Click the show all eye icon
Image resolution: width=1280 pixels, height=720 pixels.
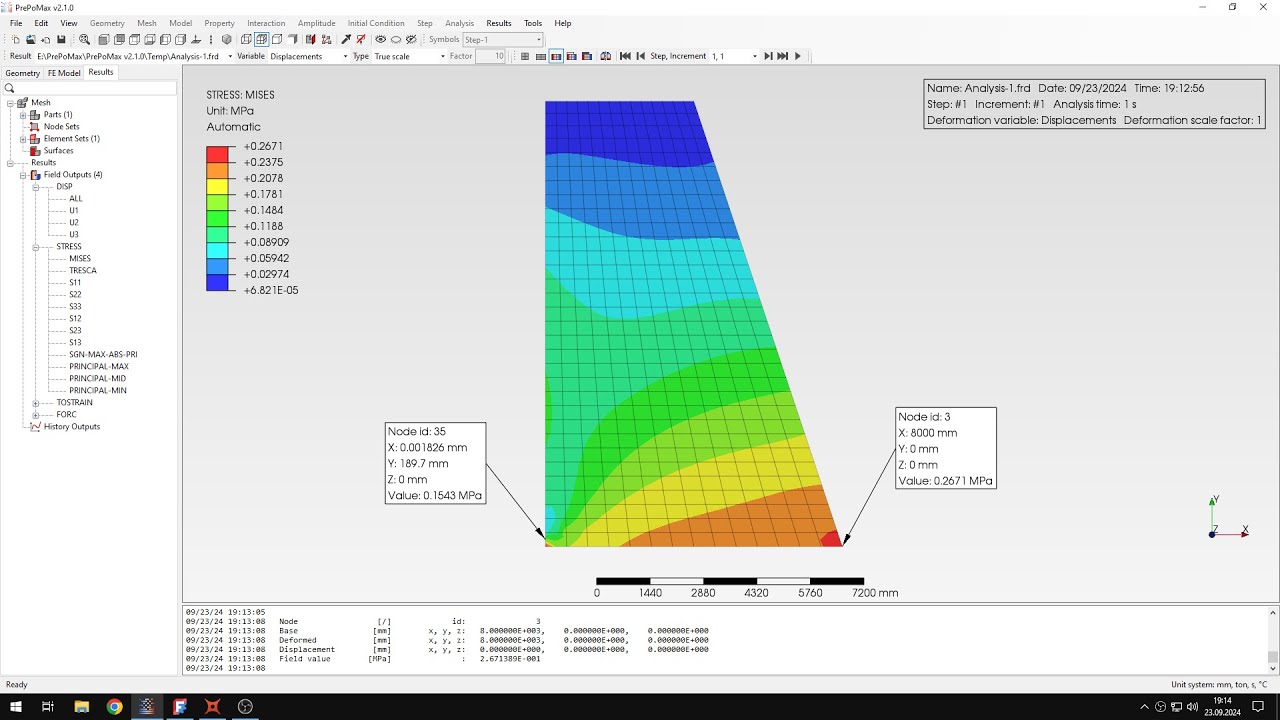[x=380, y=39]
